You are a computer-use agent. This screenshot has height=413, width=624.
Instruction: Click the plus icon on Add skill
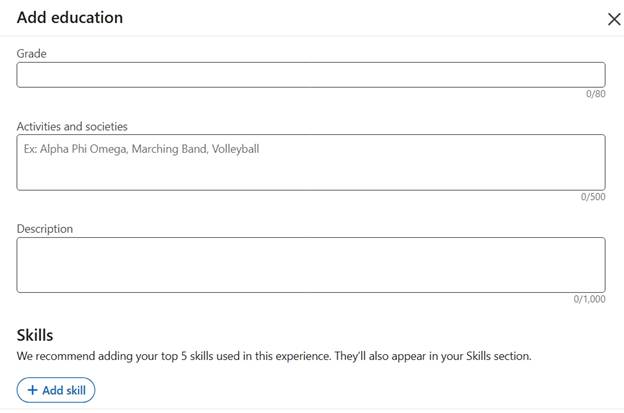pos(33,390)
